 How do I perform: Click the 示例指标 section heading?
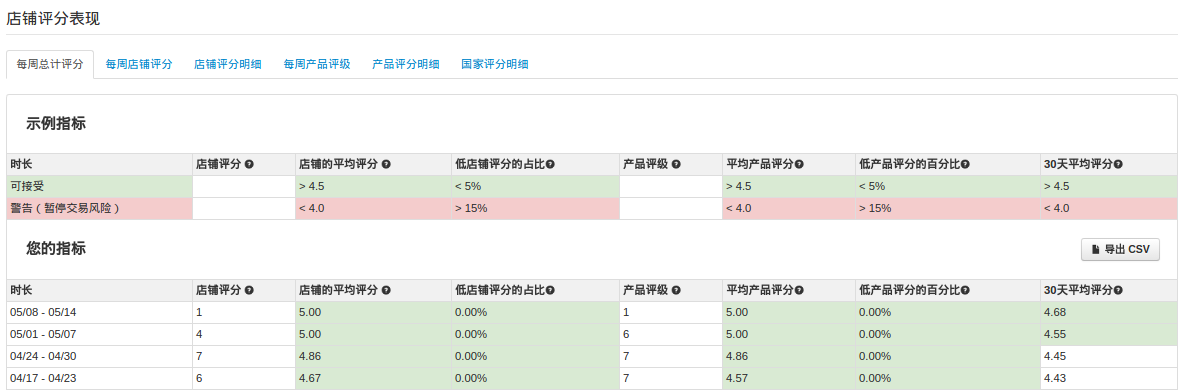(x=56, y=123)
